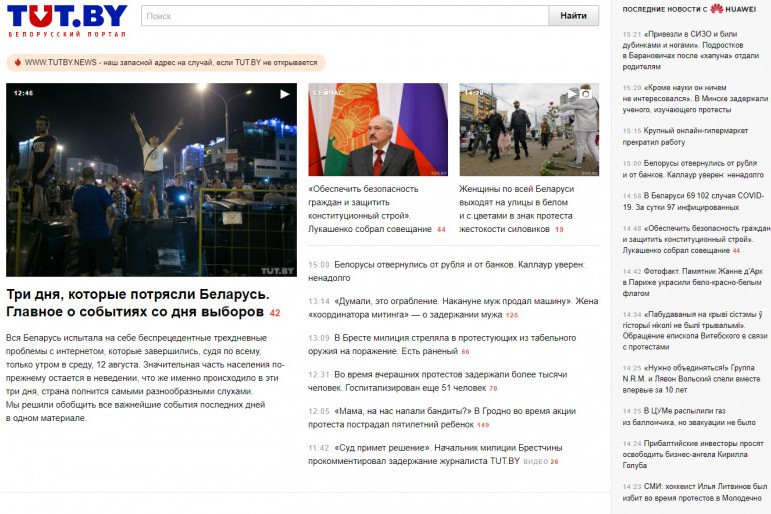Click the 'видео' tag next to the journalist headline
Viewport: 771px width, 514px height.
click(x=535, y=462)
